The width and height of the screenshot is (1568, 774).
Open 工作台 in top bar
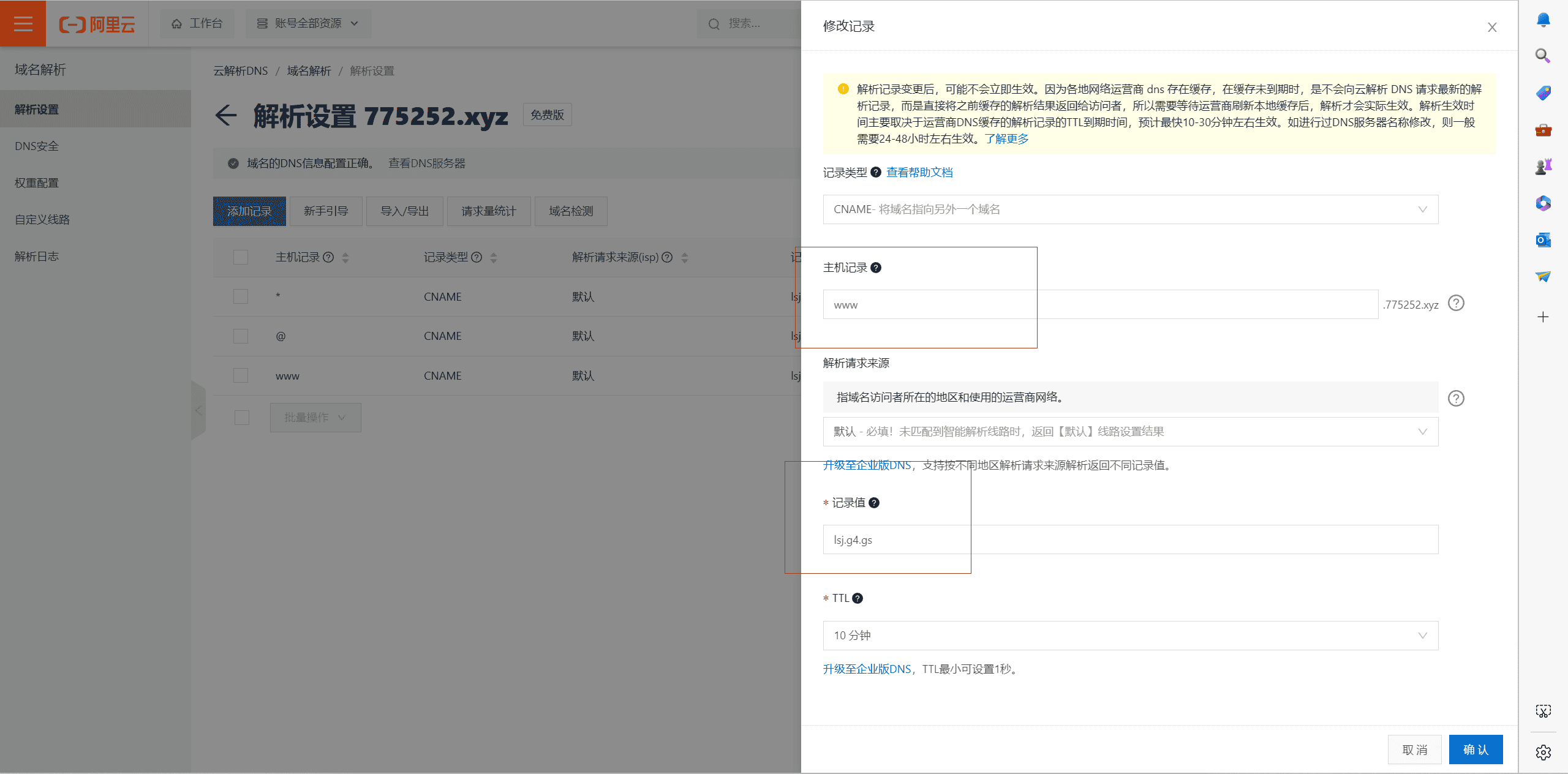click(197, 23)
